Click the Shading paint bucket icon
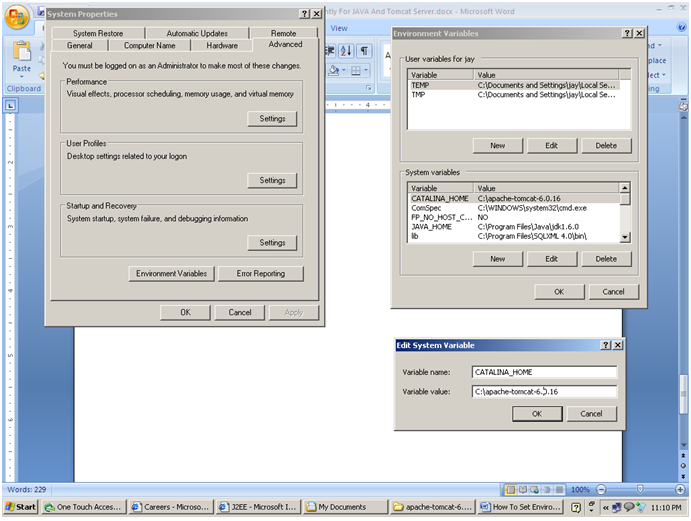The height and width of the screenshot is (521, 691). pos(334,70)
